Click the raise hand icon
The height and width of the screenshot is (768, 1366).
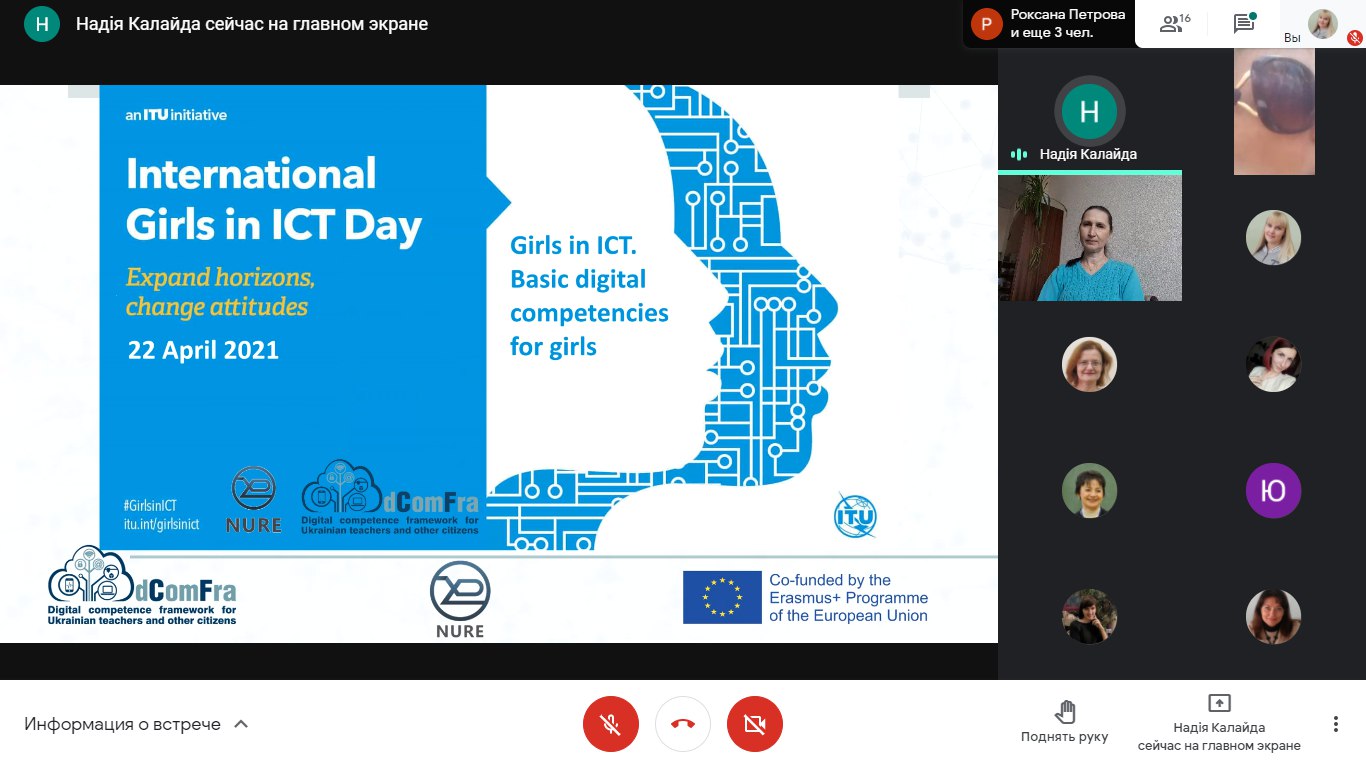1065,712
